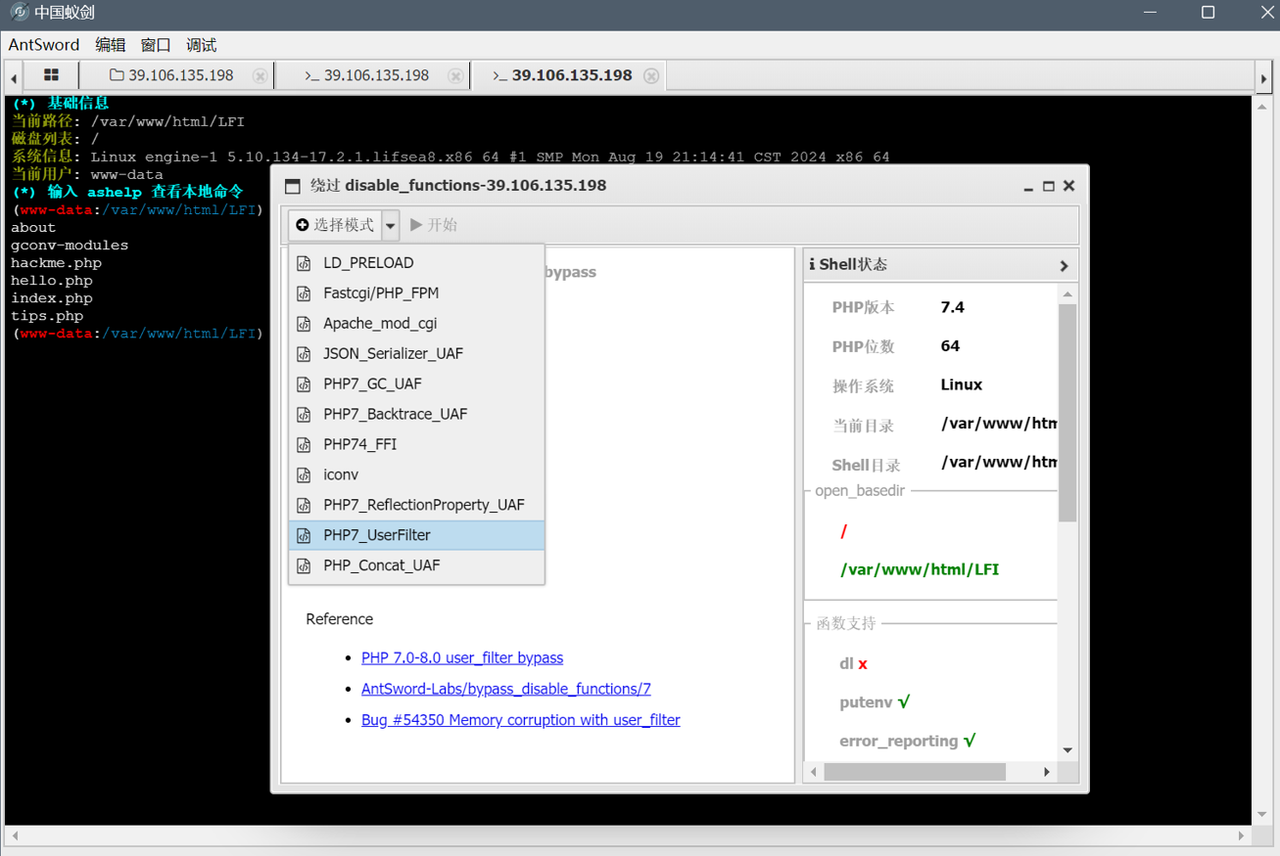
Task: Click the script icon beside LD_PRELOAD
Action: point(304,263)
